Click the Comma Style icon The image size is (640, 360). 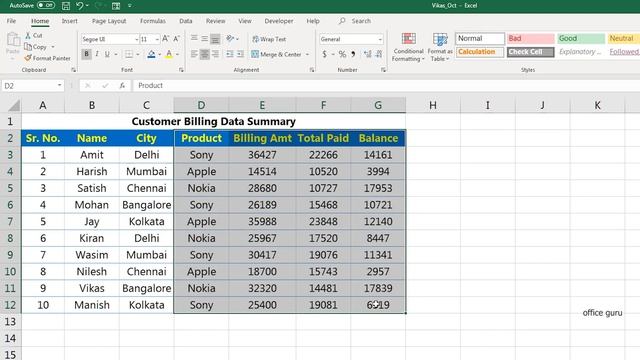353,54
